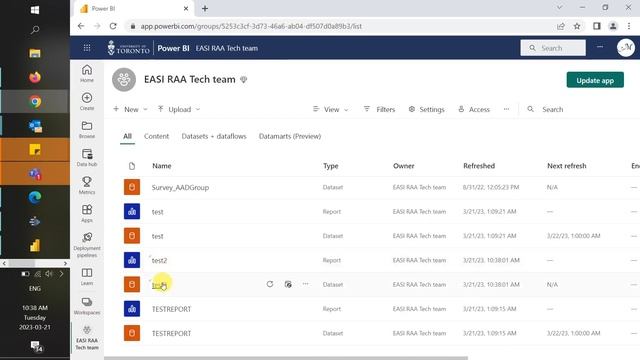Image resolution: width=640 pixels, height=360 pixels.
Task: Expand the Upload dropdown
Action: [179, 109]
